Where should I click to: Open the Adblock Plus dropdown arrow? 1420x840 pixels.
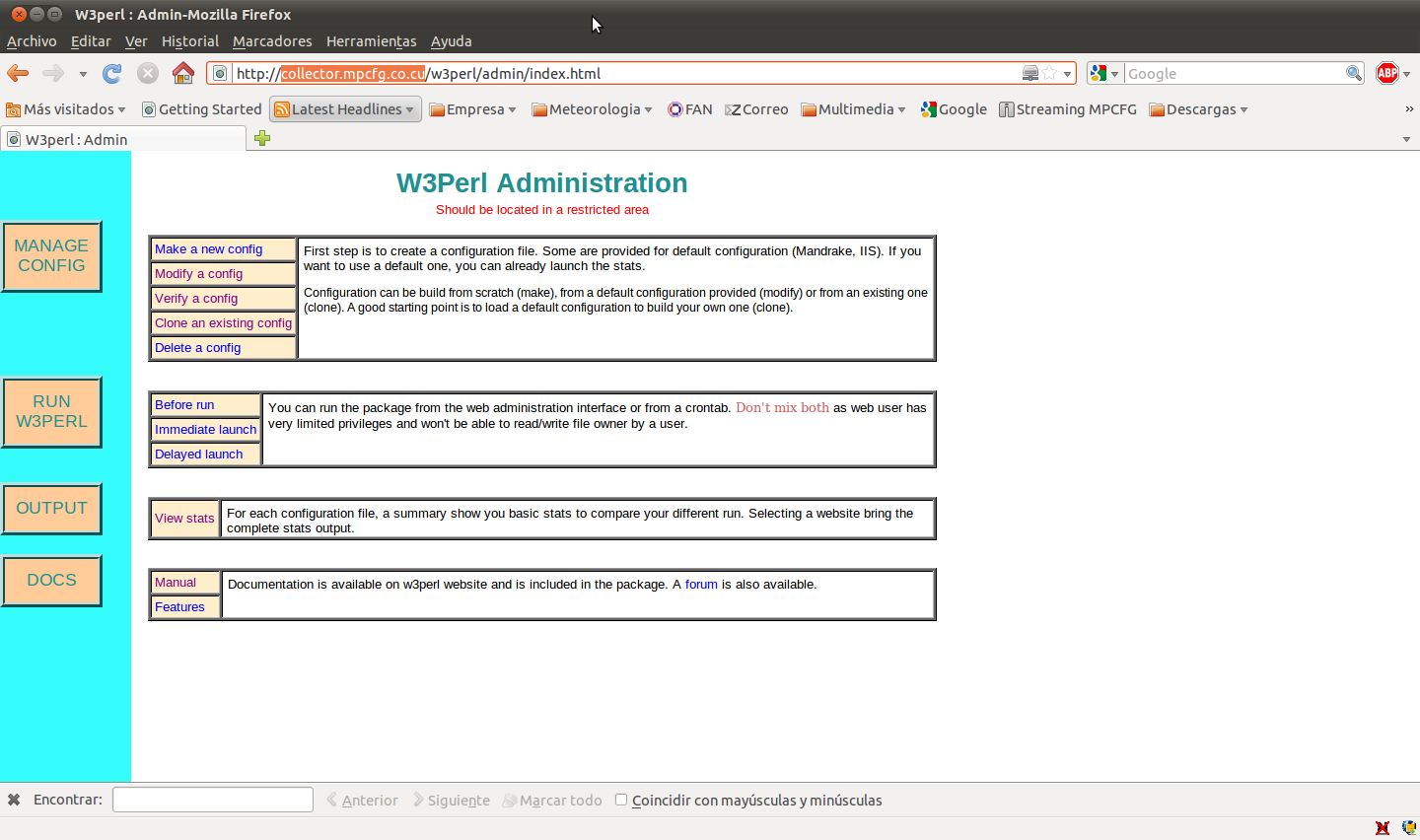click(1407, 74)
